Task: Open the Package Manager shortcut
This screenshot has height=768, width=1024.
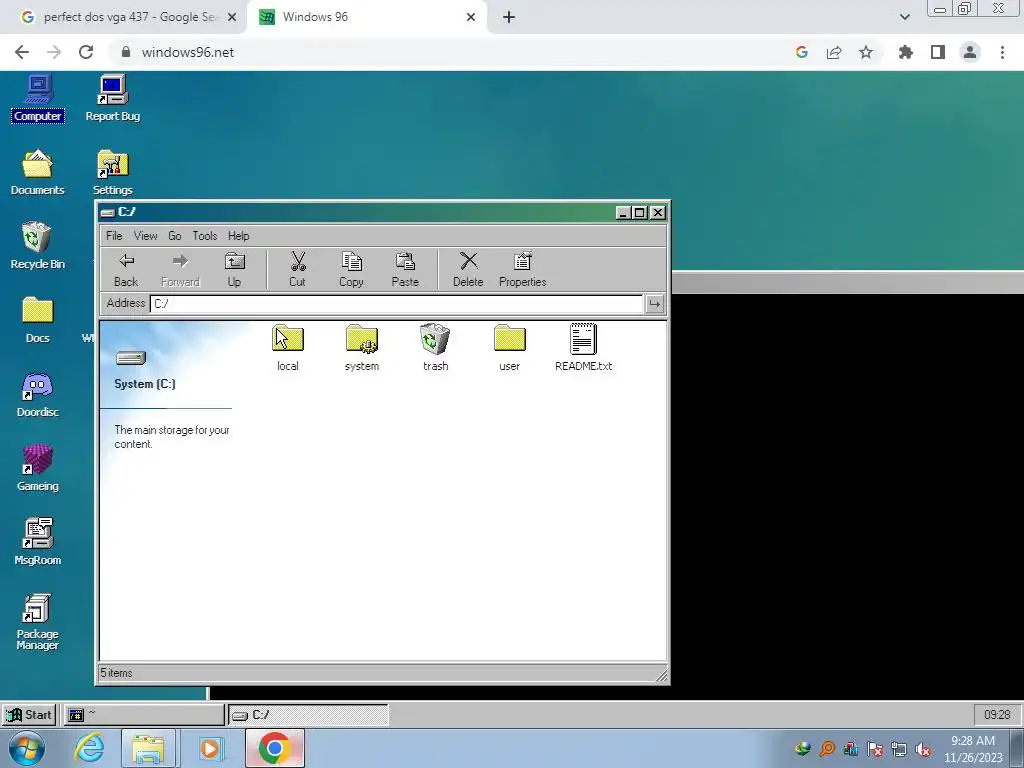Action: pyautogui.click(x=38, y=622)
